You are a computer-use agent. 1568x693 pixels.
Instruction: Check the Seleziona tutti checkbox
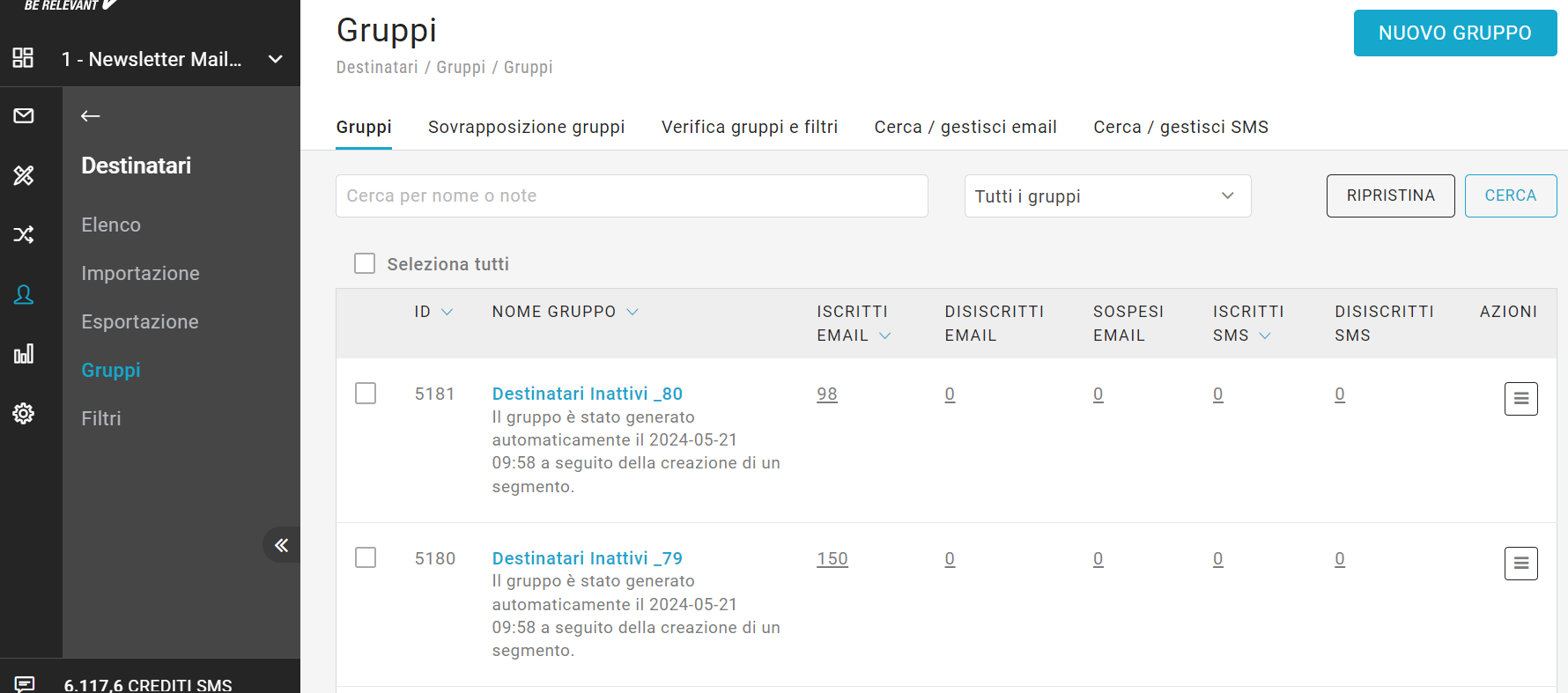(365, 263)
